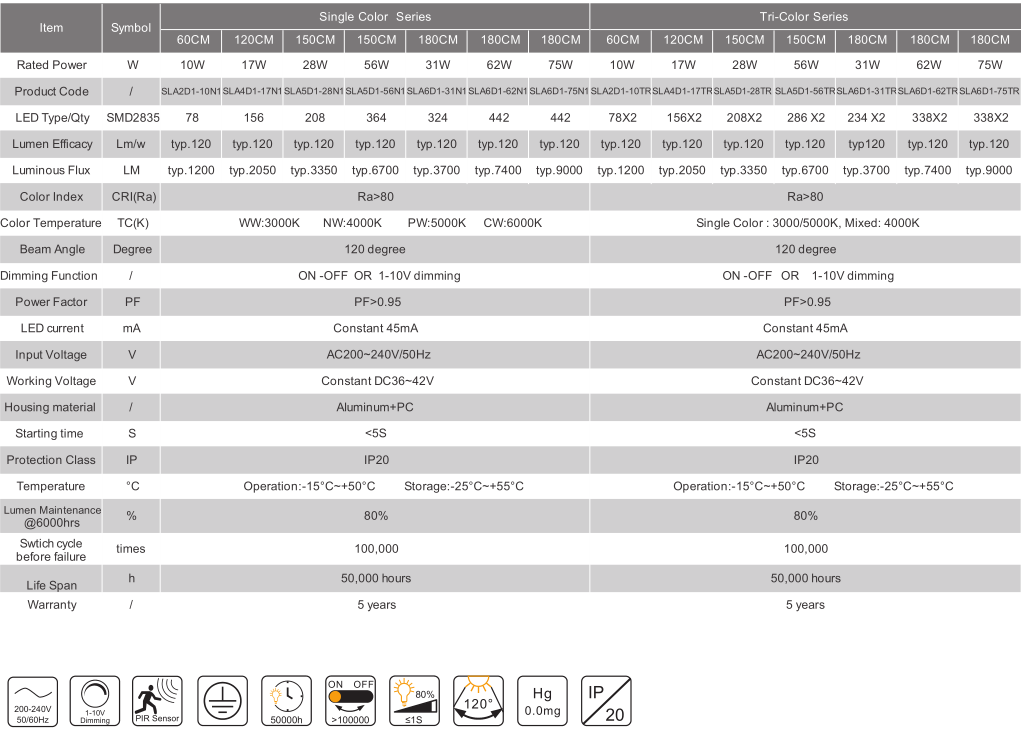This screenshot has height=732, width=1021.
Task: Click the Warranty row label
Action: pos(52,605)
